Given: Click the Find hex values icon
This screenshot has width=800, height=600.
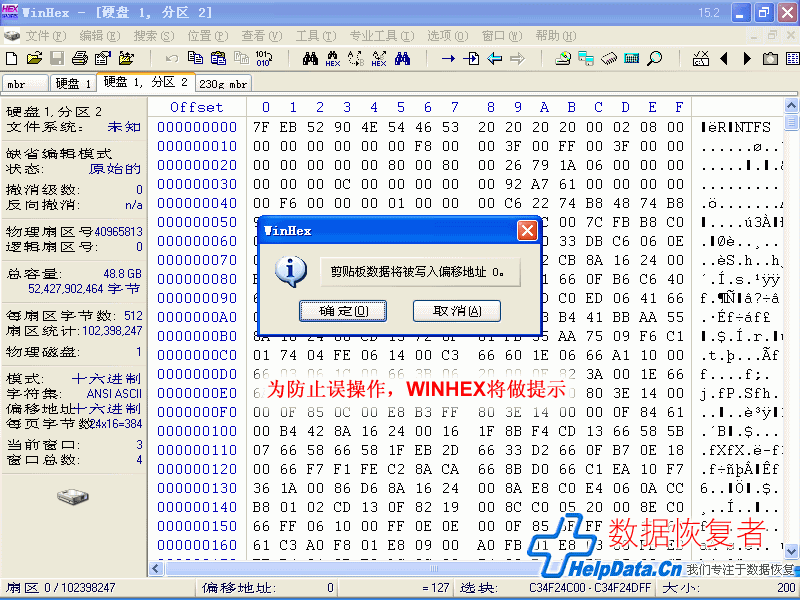Looking at the screenshot, I should point(333,59).
